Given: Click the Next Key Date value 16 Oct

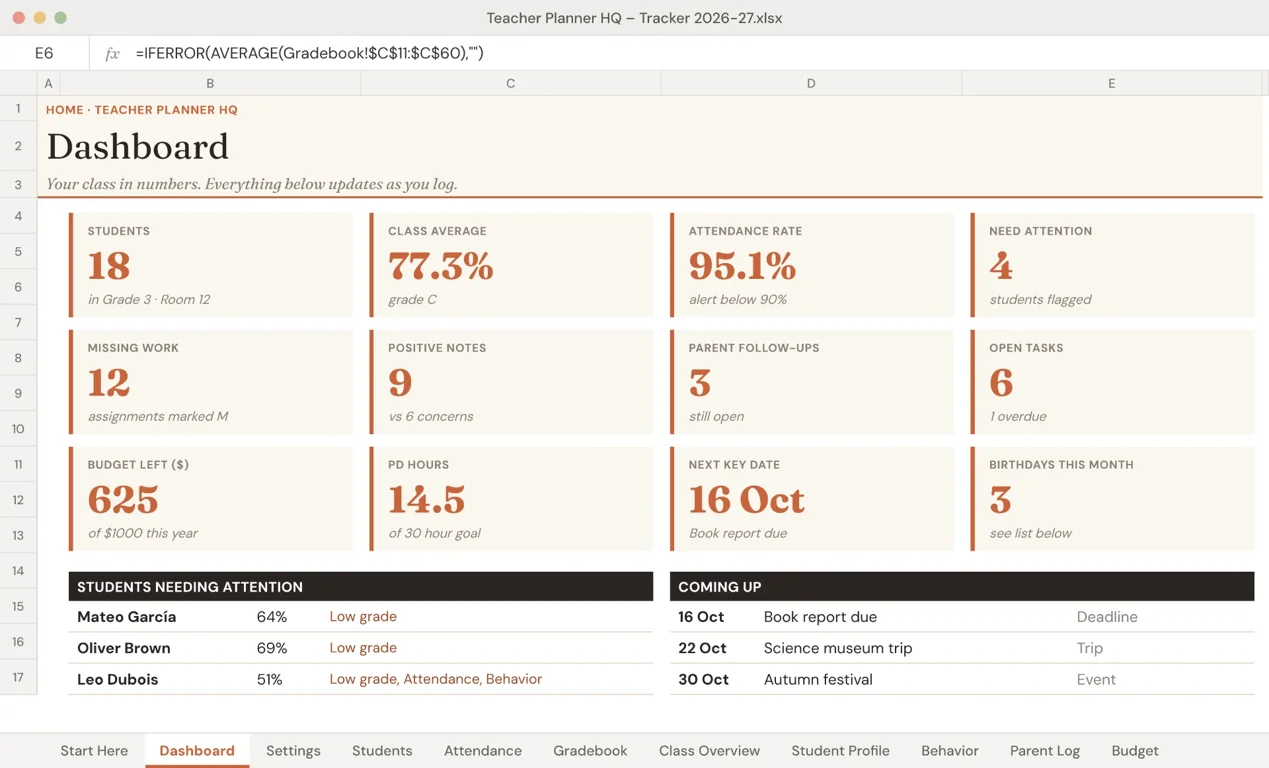Looking at the screenshot, I should pos(747,500).
